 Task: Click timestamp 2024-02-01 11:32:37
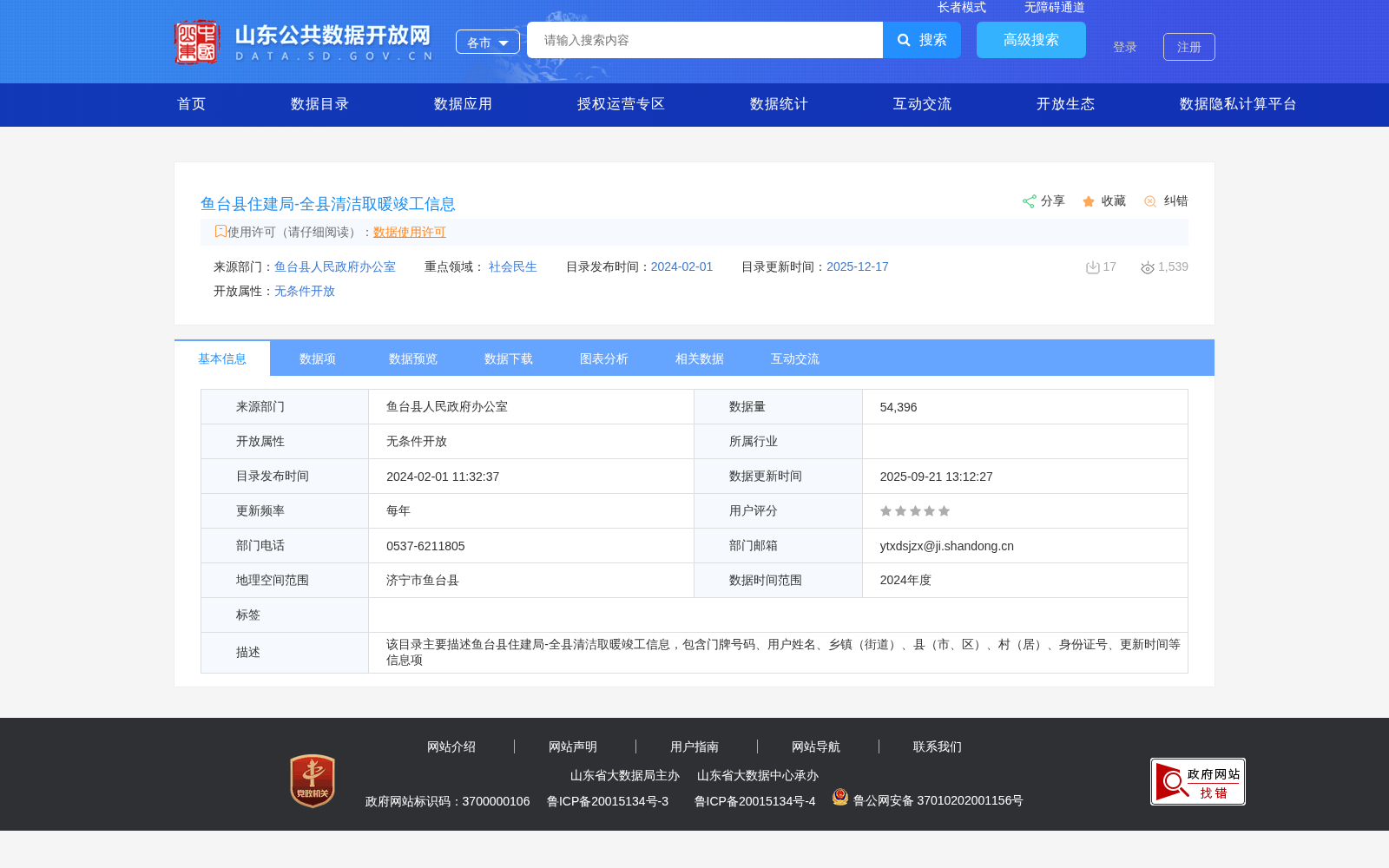coord(443,477)
